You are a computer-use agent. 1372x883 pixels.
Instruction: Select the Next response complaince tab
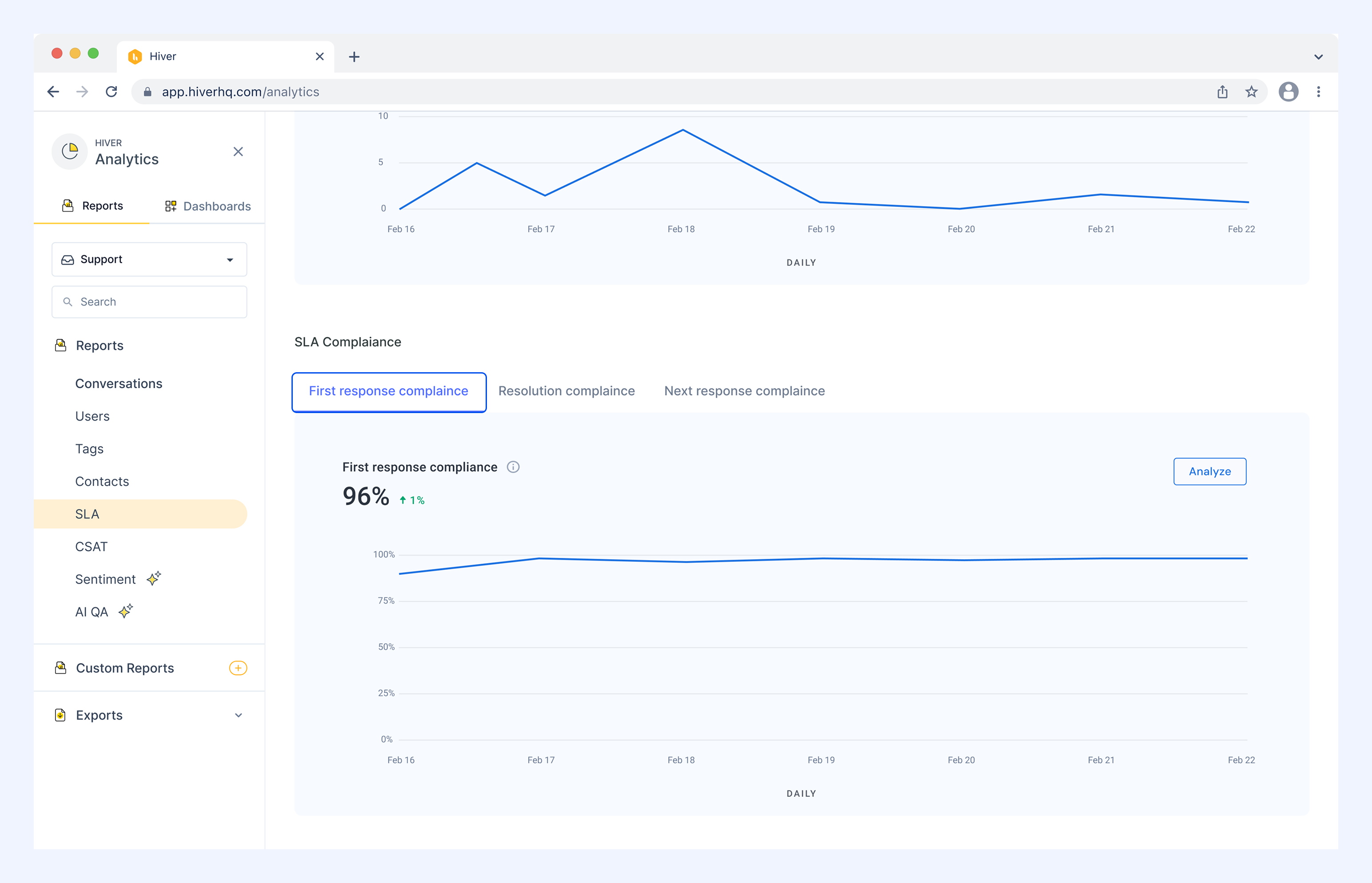(745, 391)
